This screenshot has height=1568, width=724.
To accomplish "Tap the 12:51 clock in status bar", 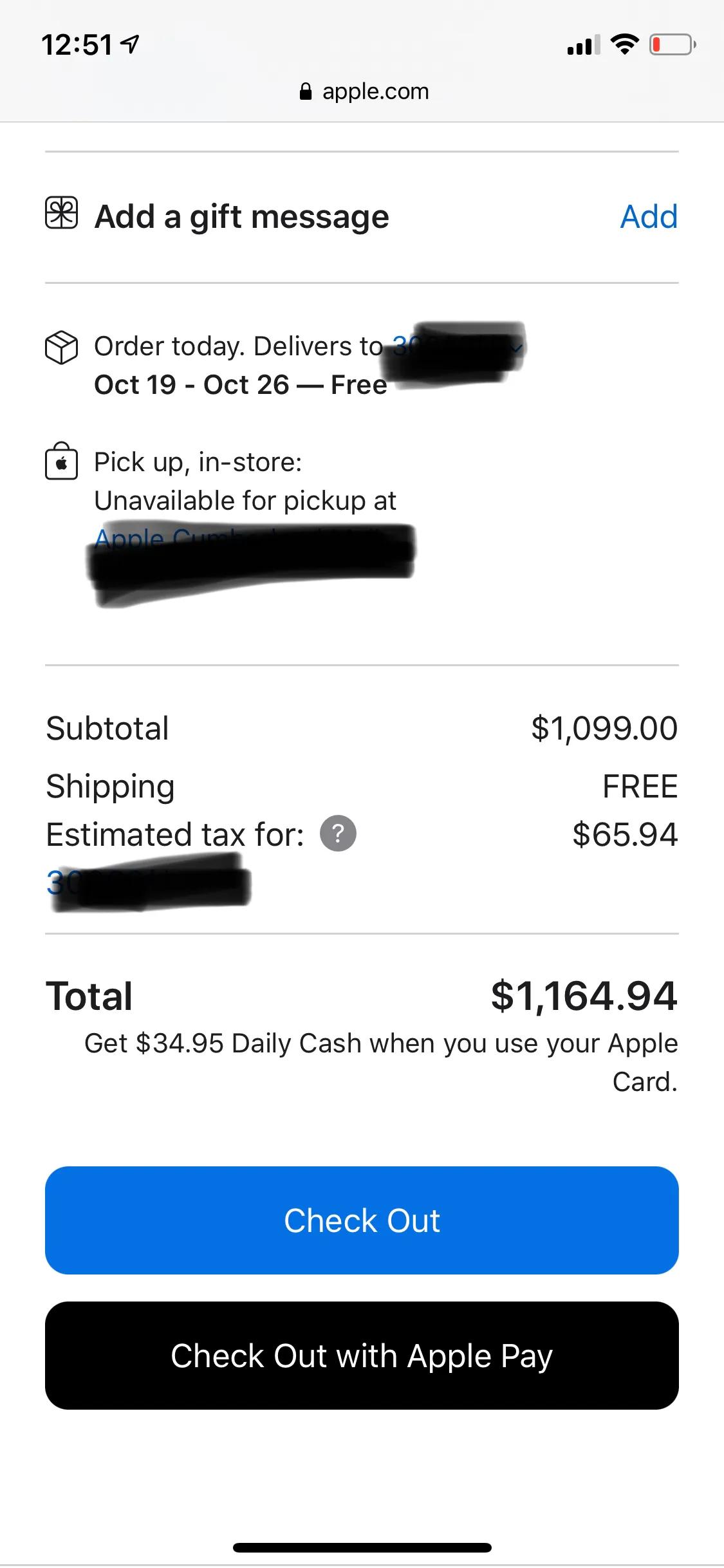I will (x=77, y=45).
